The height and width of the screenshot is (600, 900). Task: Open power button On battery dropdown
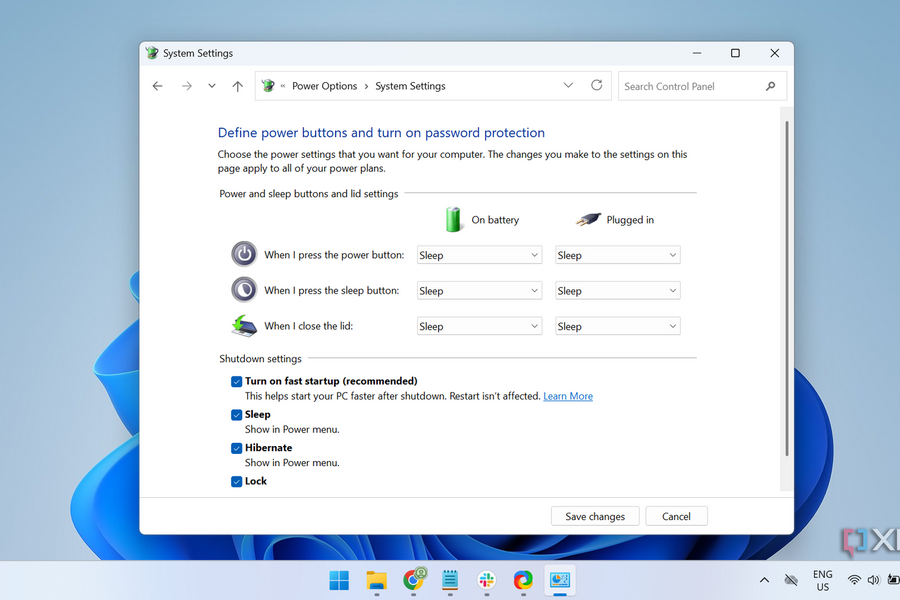coord(479,255)
